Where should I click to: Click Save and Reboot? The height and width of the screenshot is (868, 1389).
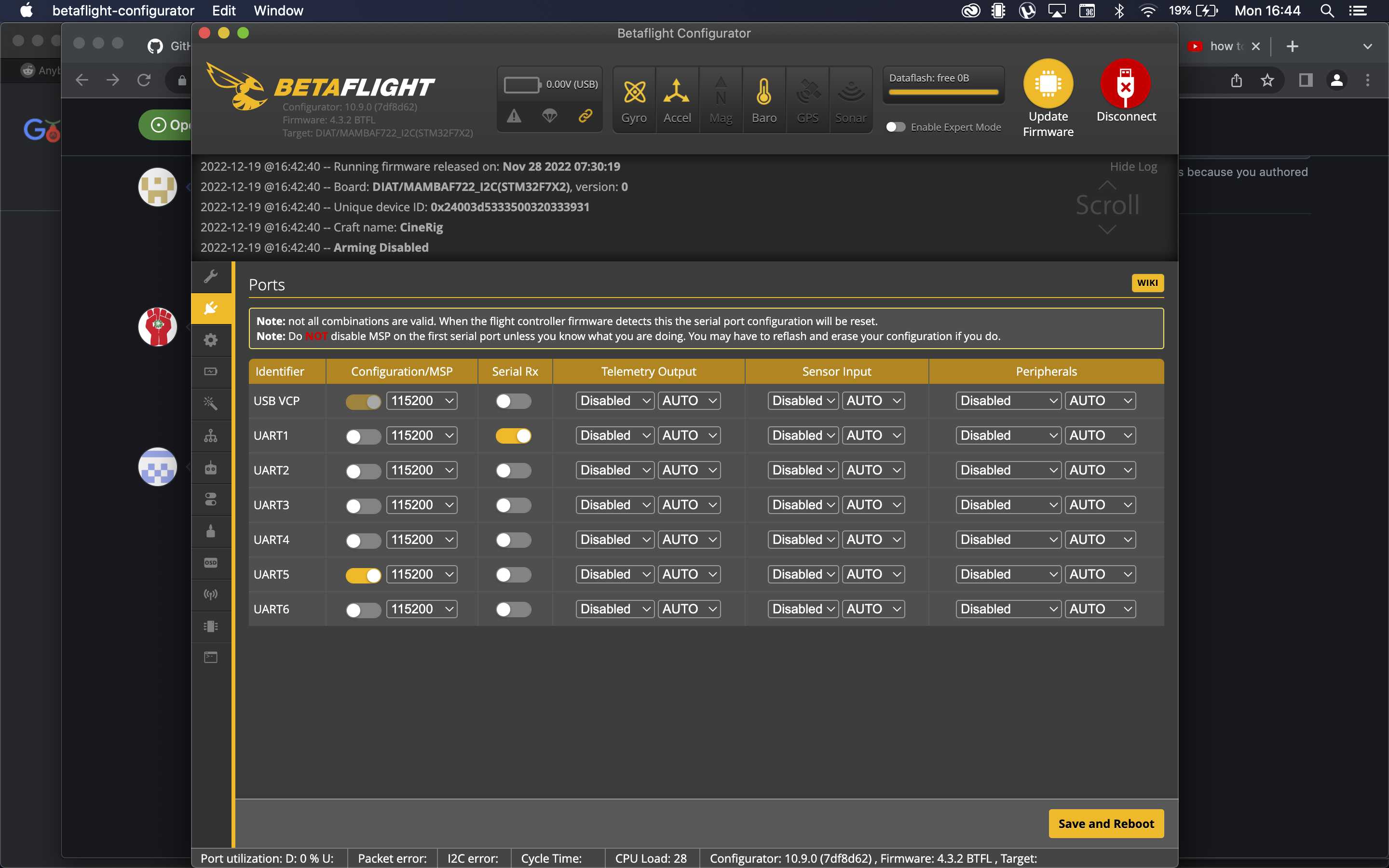(x=1105, y=823)
